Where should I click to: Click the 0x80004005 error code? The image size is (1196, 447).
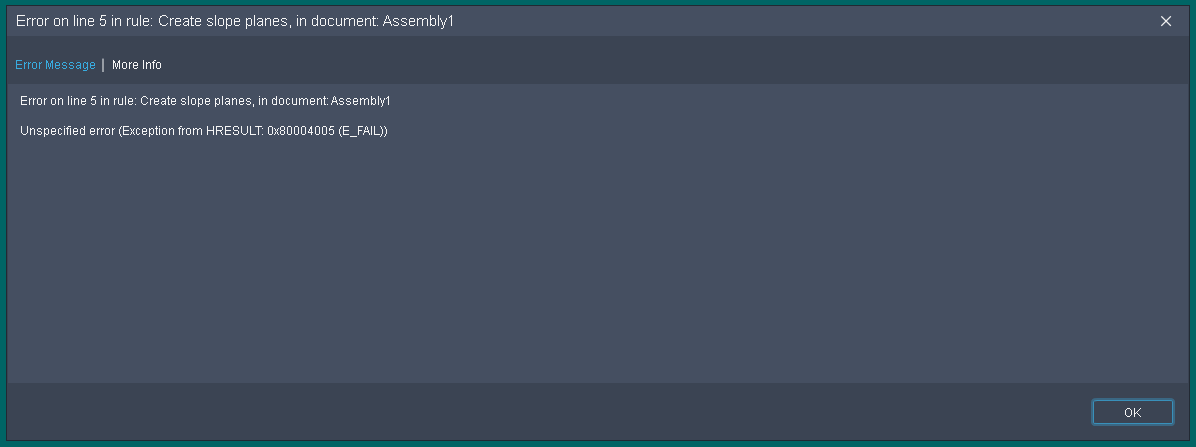tap(301, 131)
